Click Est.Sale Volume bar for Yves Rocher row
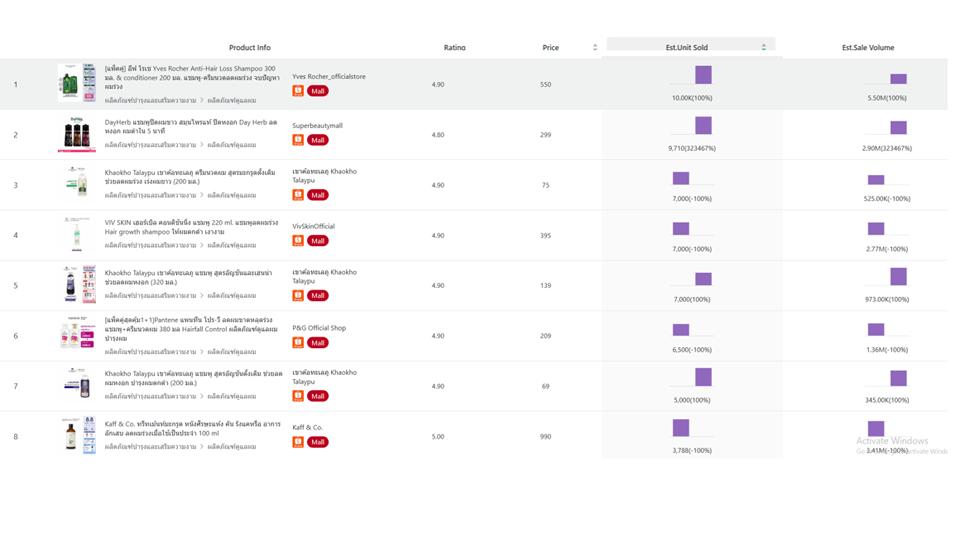Image resolution: width=970 pixels, height=533 pixels. click(898, 79)
